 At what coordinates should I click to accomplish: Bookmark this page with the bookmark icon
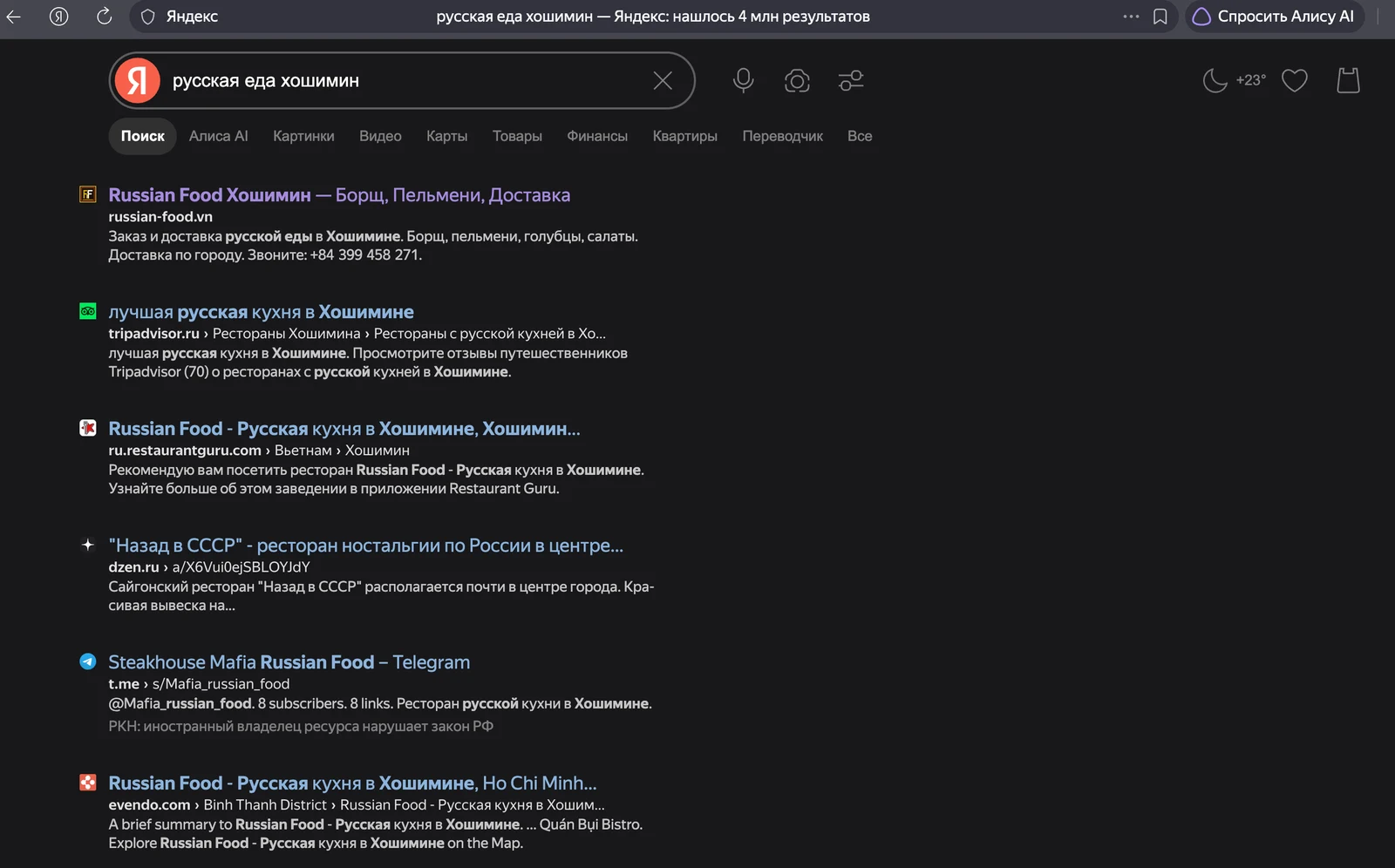click(x=1160, y=17)
